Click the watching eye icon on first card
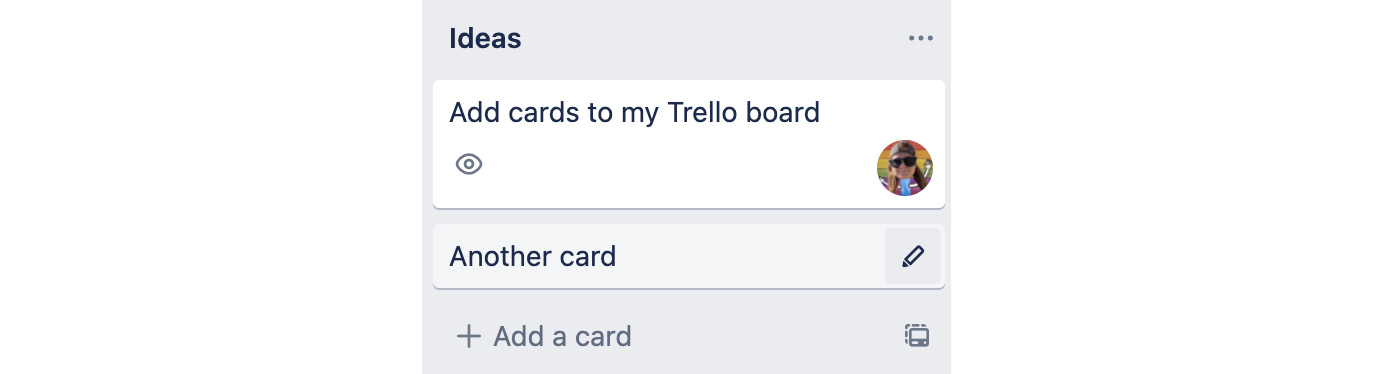The width and height of the screenshot is (1374, 374). point(469,164)
